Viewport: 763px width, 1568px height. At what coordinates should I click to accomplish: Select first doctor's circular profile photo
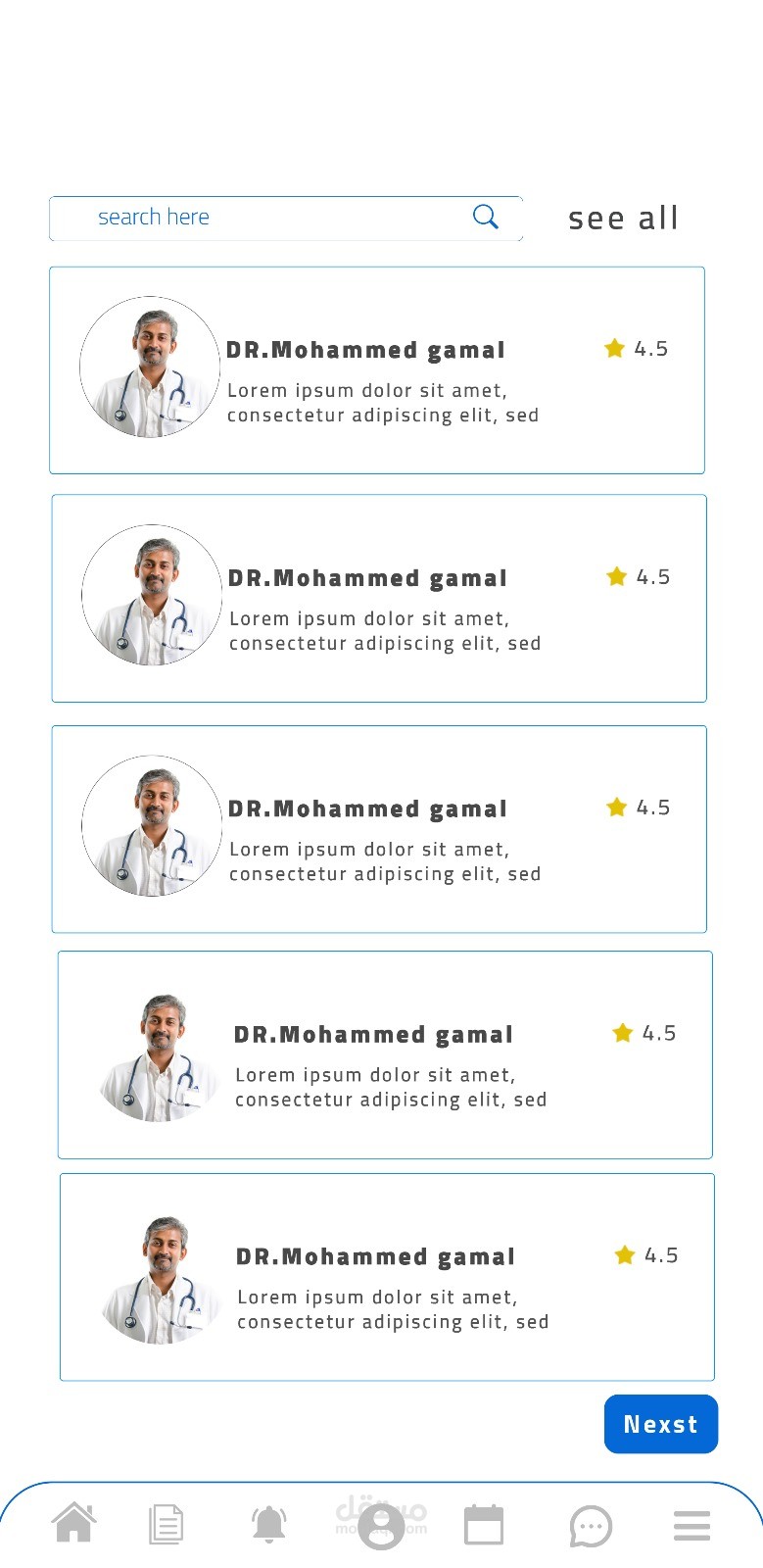pos(150,367)
